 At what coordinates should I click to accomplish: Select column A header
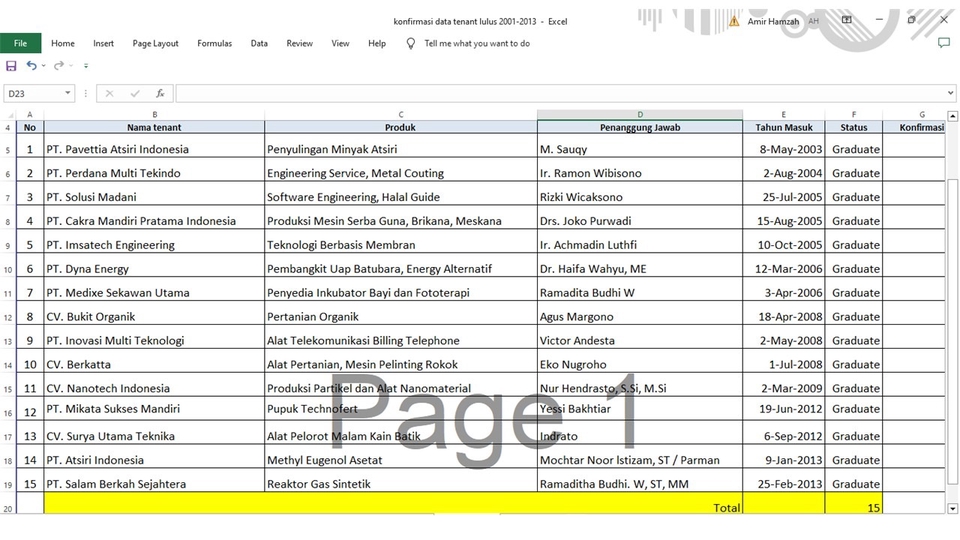(29, 114)
